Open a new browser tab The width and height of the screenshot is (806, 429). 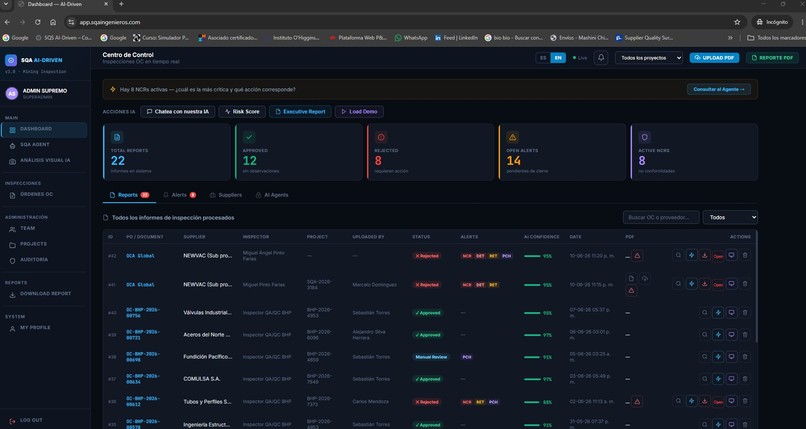point(121,4)
